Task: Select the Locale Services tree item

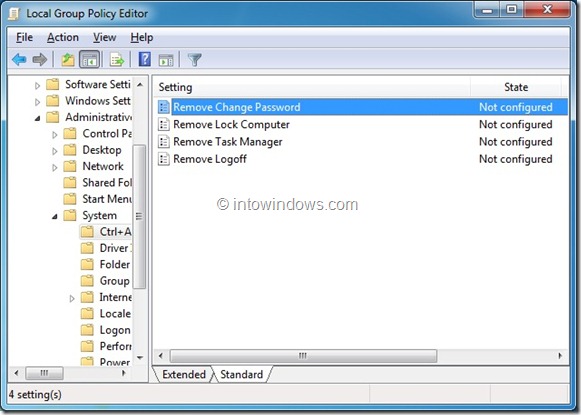Action: (115, 313)
